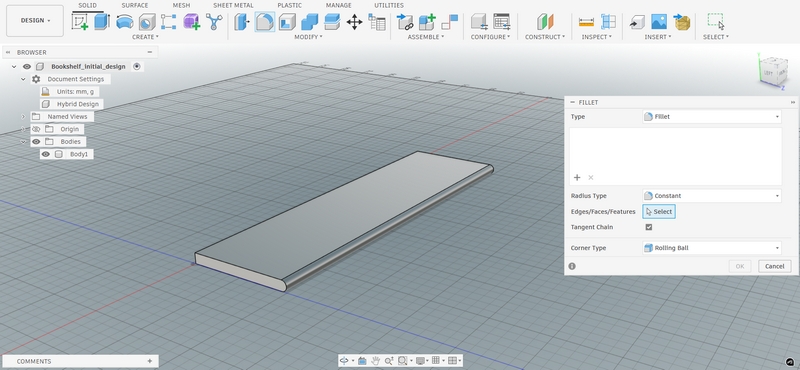Uncheck the Tangent Chain checkbox
Viewport: 800px width, 370px height.
[x=648, y=227]
